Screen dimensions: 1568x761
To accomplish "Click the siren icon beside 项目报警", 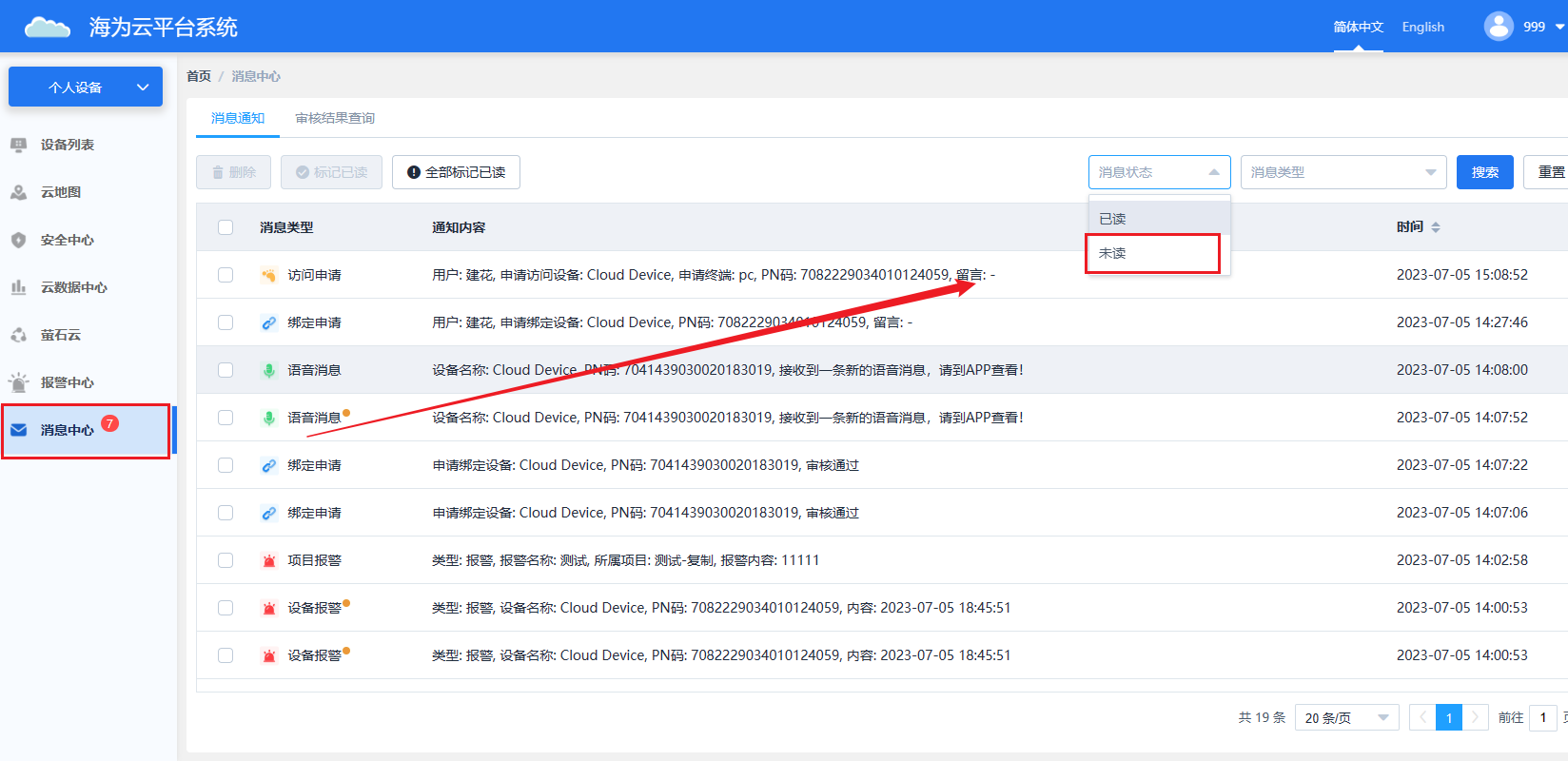I will (x=268, y=560).
